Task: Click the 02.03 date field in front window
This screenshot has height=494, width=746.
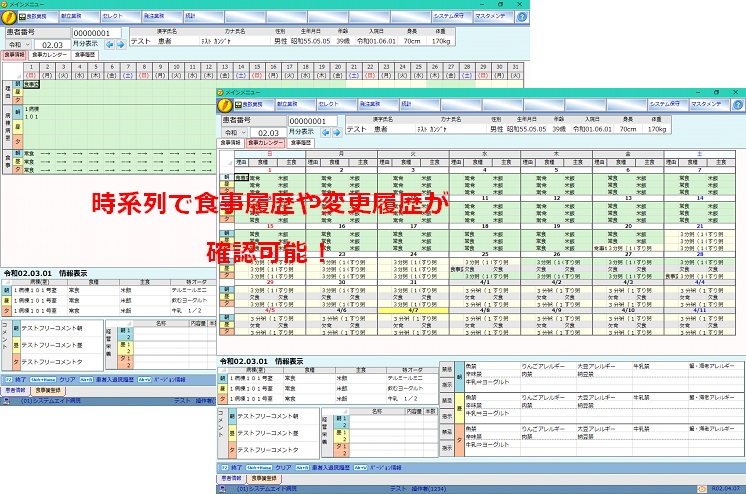Action: 268,133
